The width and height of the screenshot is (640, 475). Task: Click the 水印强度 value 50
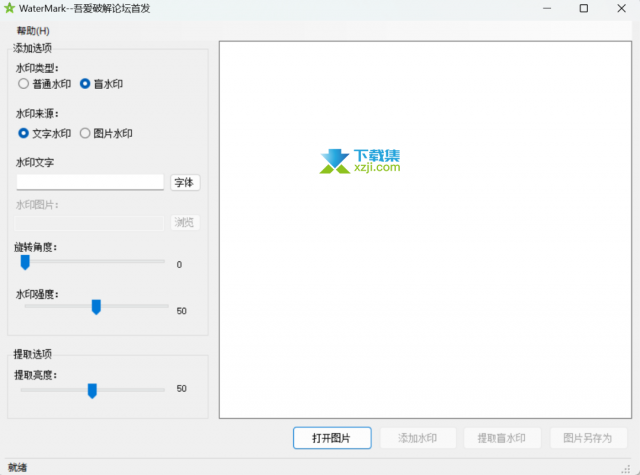click(182, 311)
